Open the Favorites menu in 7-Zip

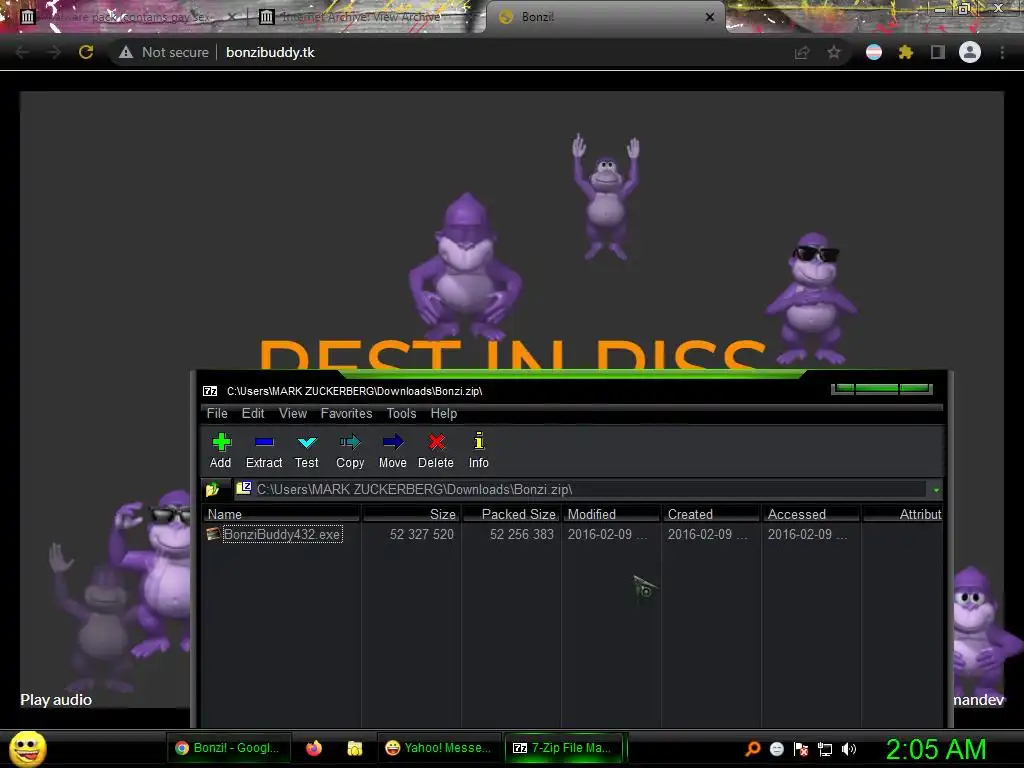[346, 413]
